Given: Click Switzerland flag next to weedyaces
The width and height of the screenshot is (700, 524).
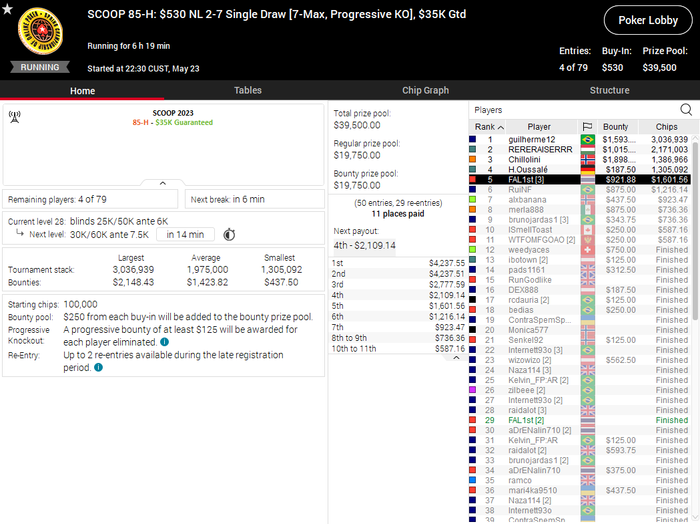Looking at the screenshot, I should click(x=588, y=250).
